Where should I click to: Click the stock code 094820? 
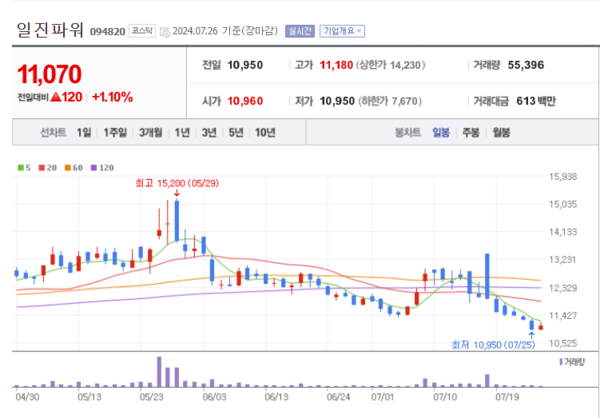click(107, 32)
